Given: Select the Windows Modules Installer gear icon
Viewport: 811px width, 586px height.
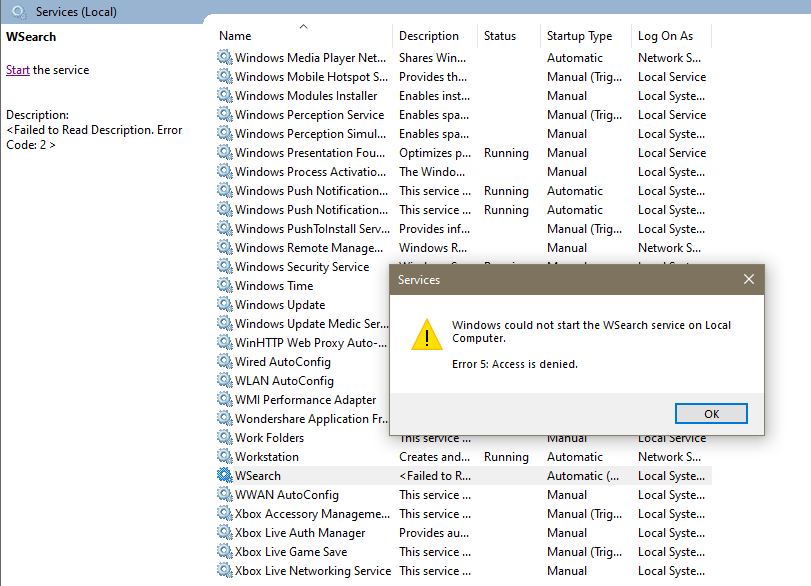Looking at the screenshot, I should coord(224,95).
